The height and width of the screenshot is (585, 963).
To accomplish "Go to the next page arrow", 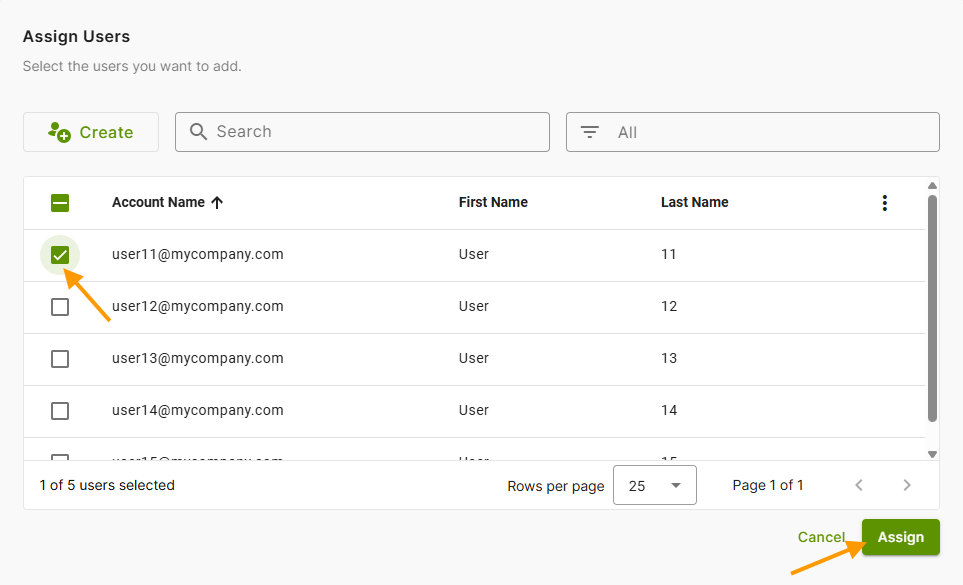I will click(x=906, y=486).
